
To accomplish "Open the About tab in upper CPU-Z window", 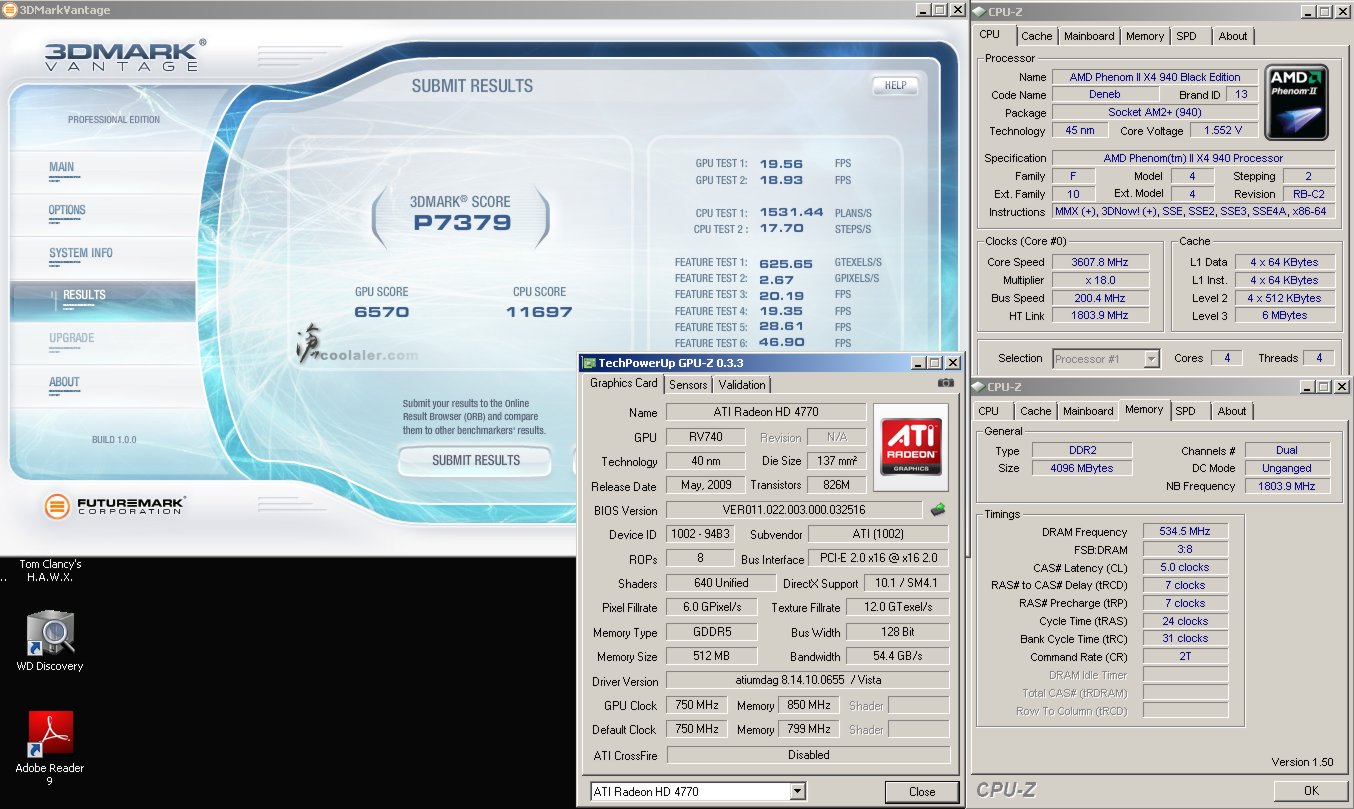I will coord(1233,36).
